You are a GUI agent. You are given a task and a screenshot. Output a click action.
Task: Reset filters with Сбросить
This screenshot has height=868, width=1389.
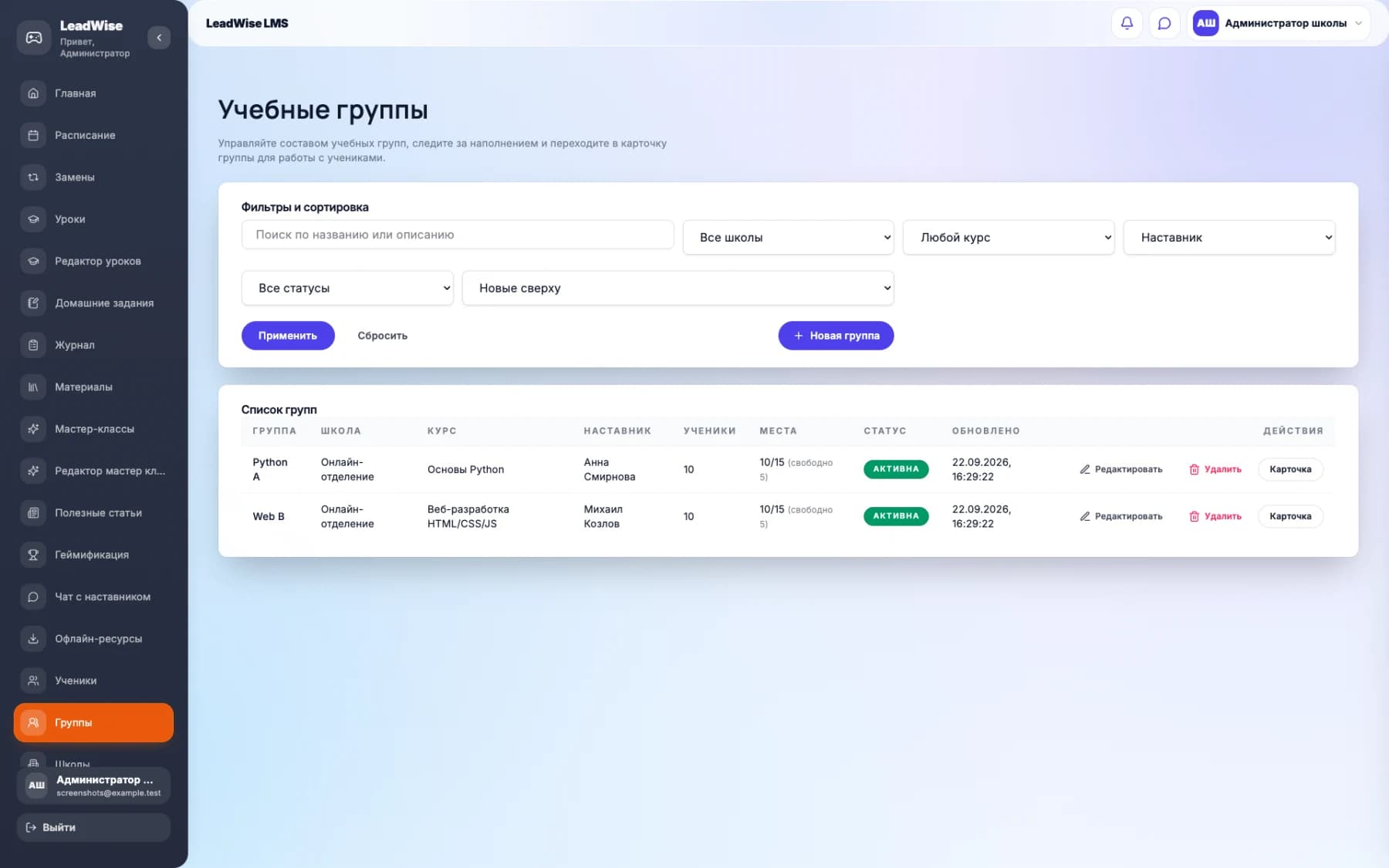point(383,336)
